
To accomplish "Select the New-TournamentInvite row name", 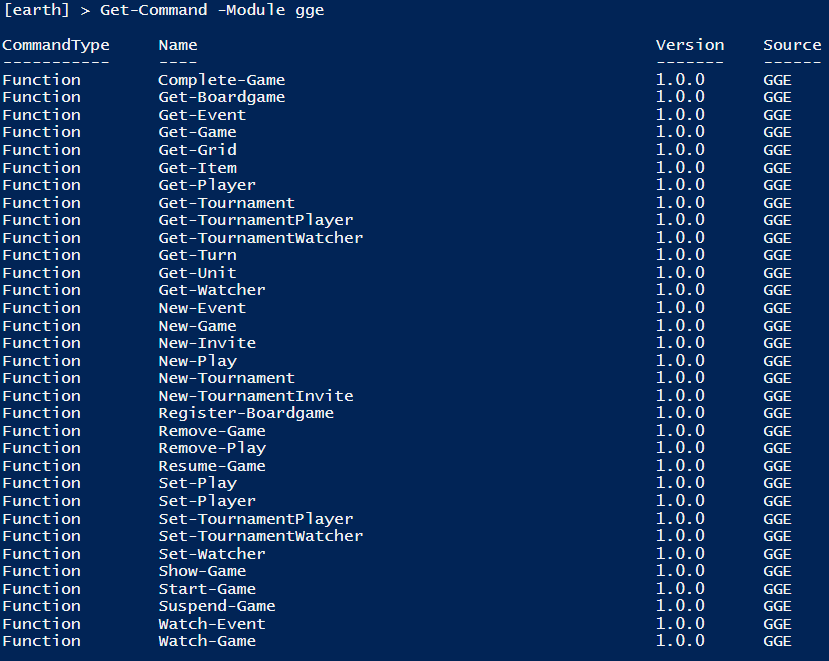I will click(x=256, y=396).
